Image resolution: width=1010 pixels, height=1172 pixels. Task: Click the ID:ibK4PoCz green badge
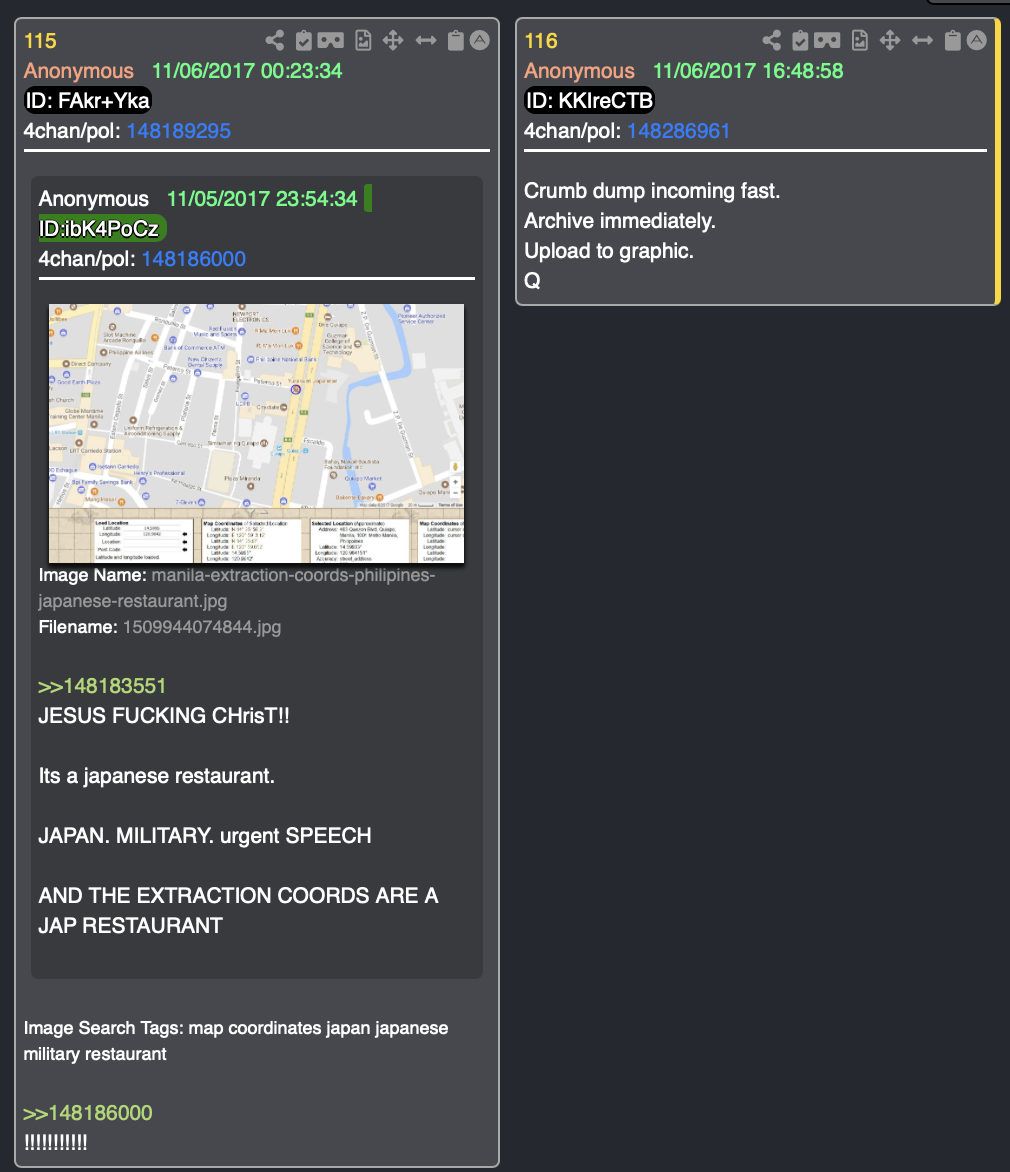[102, 229]
